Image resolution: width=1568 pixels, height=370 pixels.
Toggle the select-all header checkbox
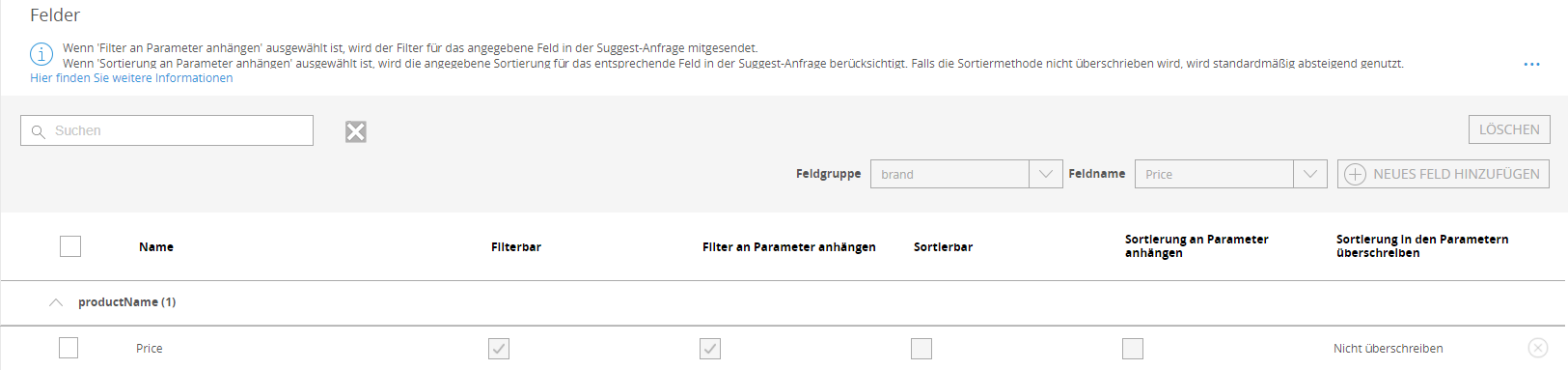point(70,246)
